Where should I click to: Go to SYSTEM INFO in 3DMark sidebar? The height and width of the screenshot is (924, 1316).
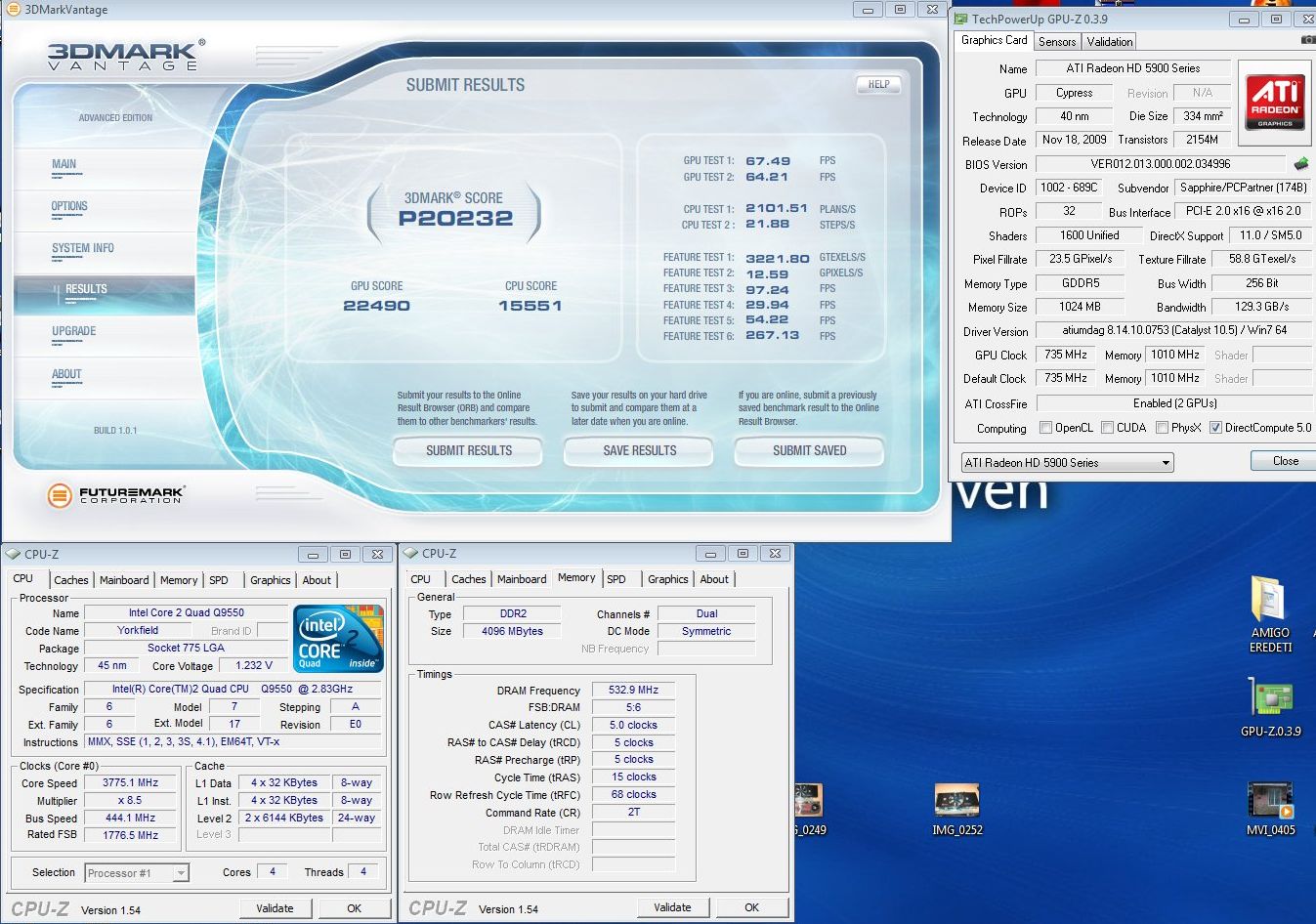(x=83, y=249)
